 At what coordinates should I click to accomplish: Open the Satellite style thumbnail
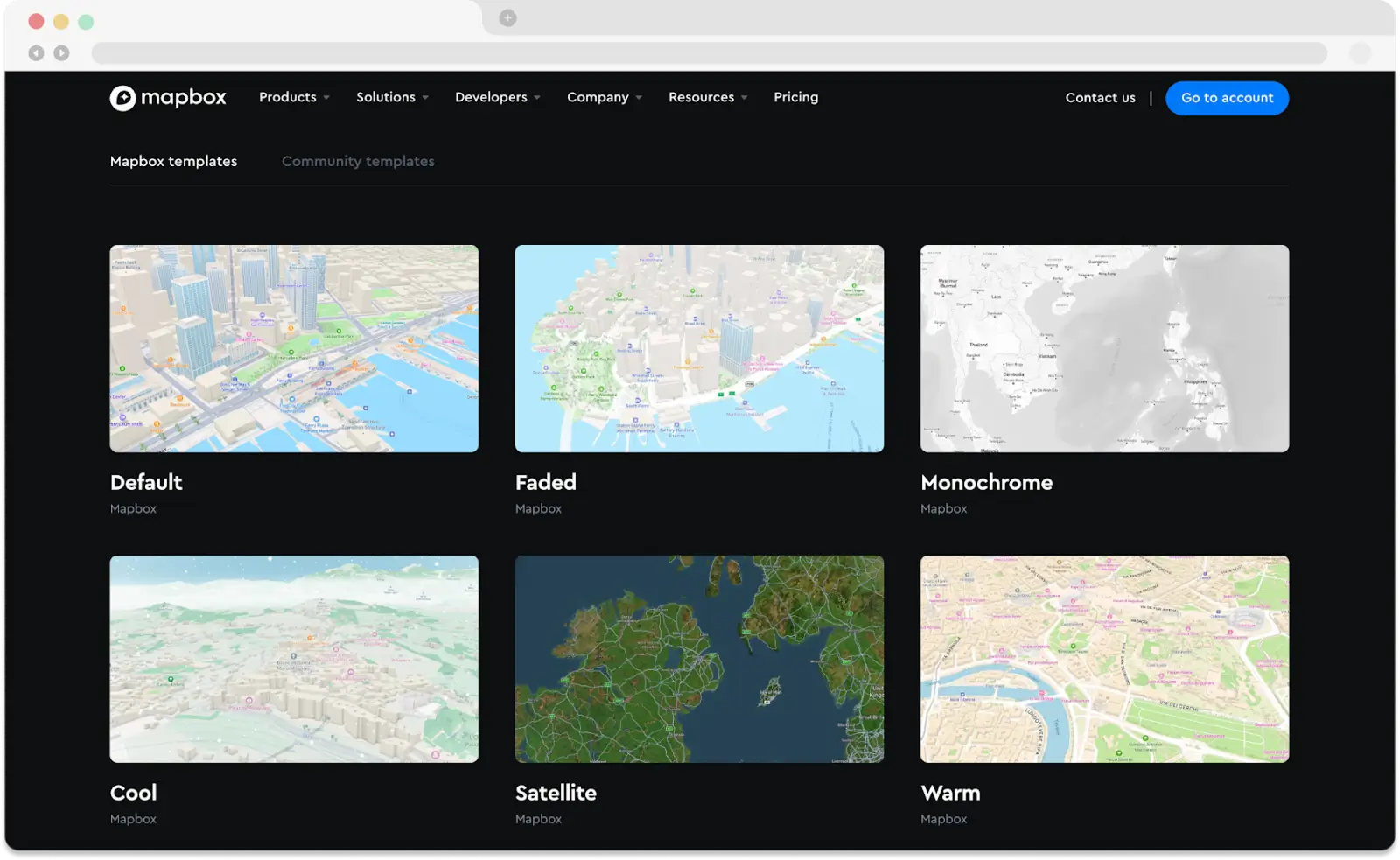[699, 659]
